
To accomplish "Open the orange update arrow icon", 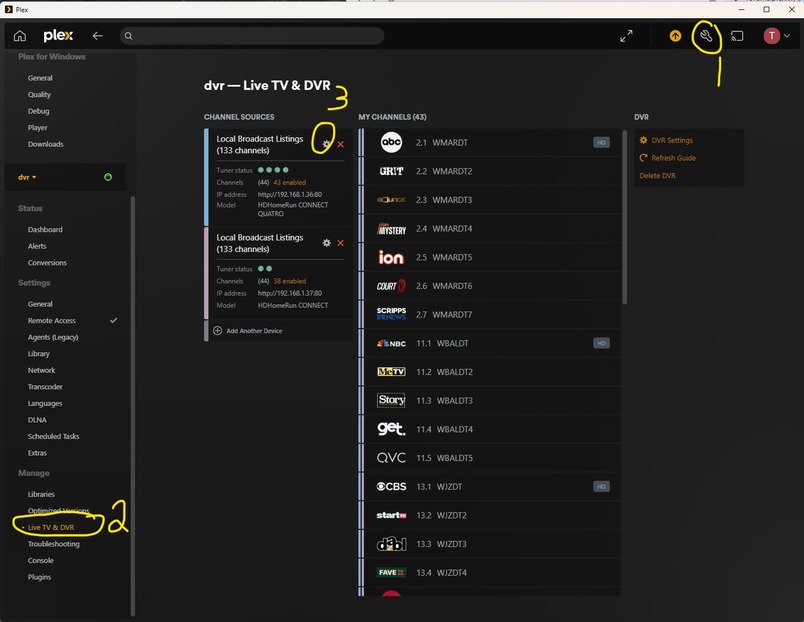I will click(x=675, y=36).
